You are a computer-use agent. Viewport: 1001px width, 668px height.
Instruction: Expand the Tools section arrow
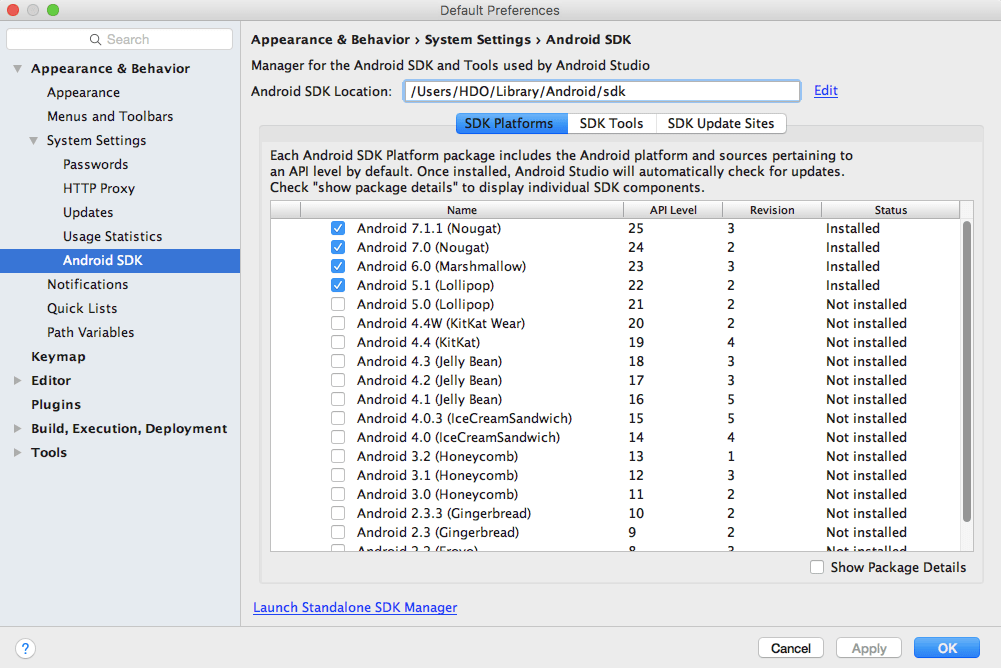pos(18,452)
